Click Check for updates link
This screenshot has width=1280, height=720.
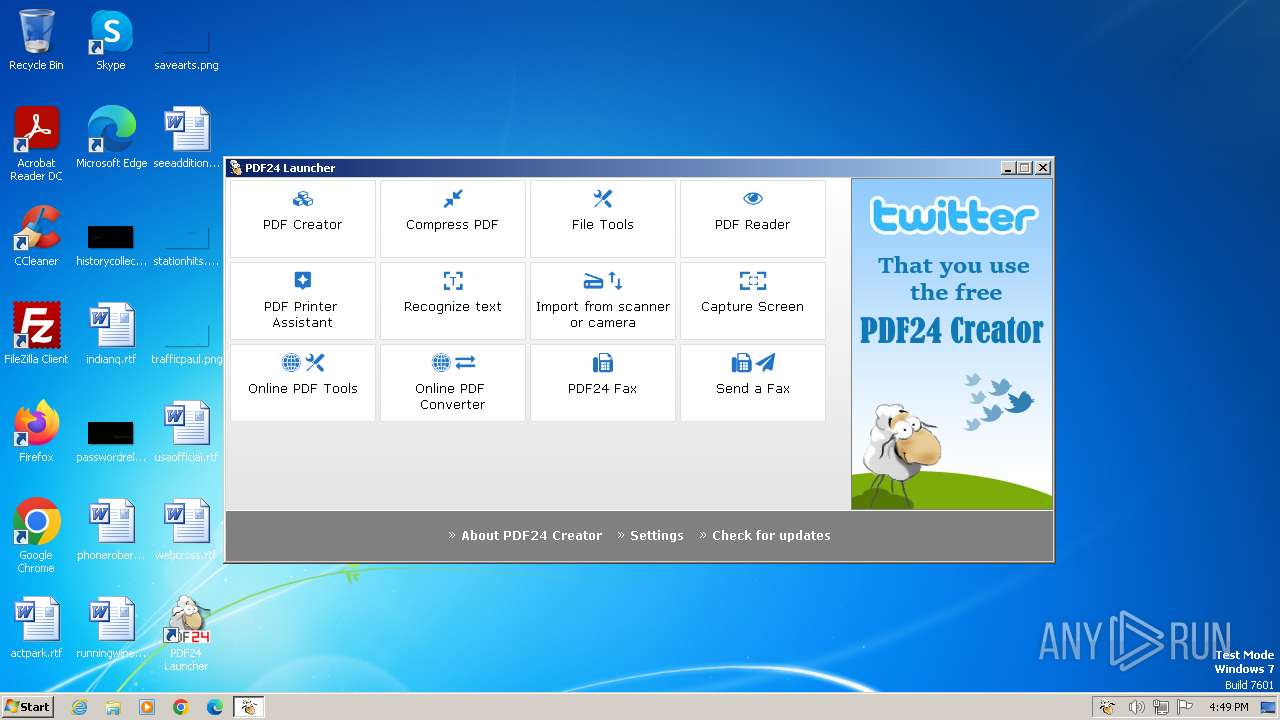click(771, 535)
